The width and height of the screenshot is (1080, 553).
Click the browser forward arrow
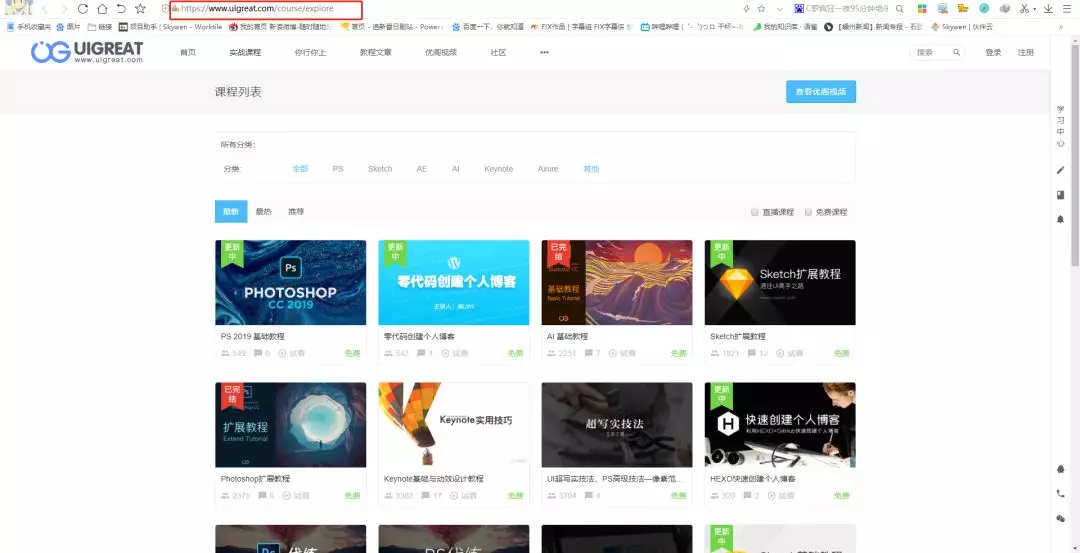64,9
